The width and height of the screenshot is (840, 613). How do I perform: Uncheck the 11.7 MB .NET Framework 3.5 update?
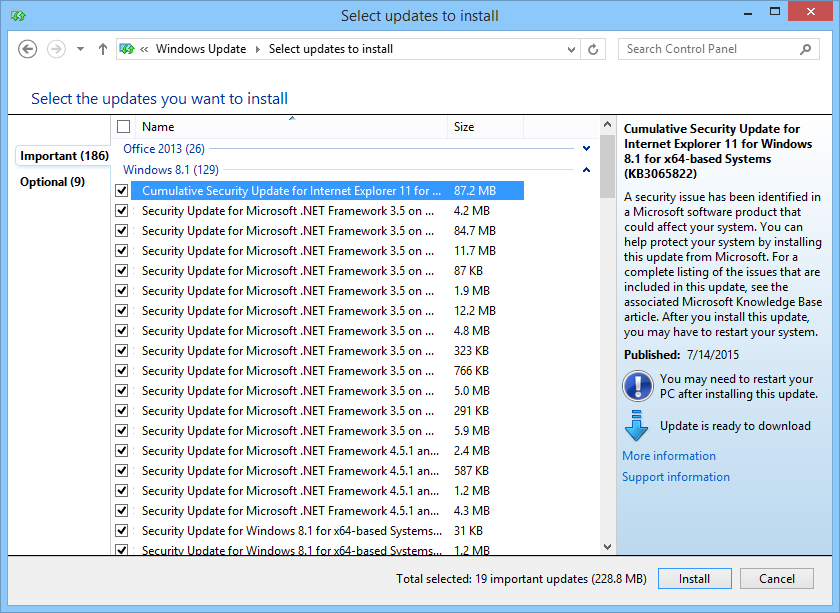[x=122, y=250]
